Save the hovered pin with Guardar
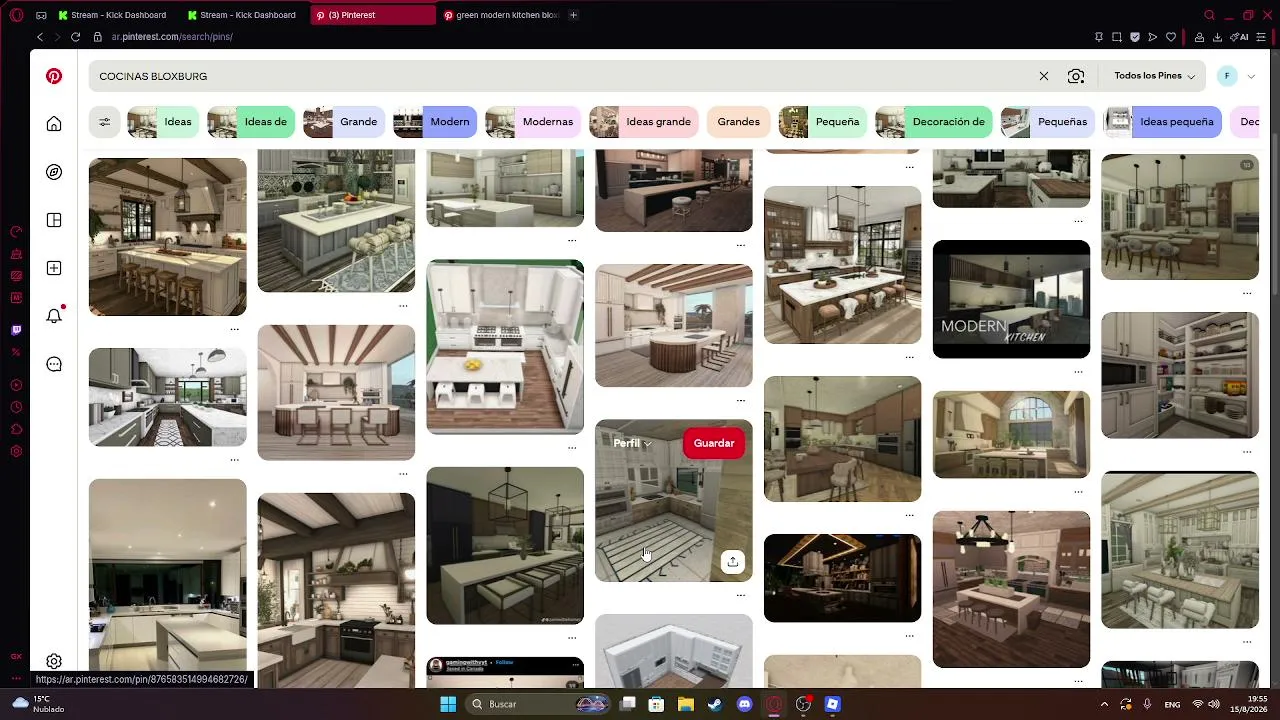This screenshot has width=1280, height=720. 714,443
